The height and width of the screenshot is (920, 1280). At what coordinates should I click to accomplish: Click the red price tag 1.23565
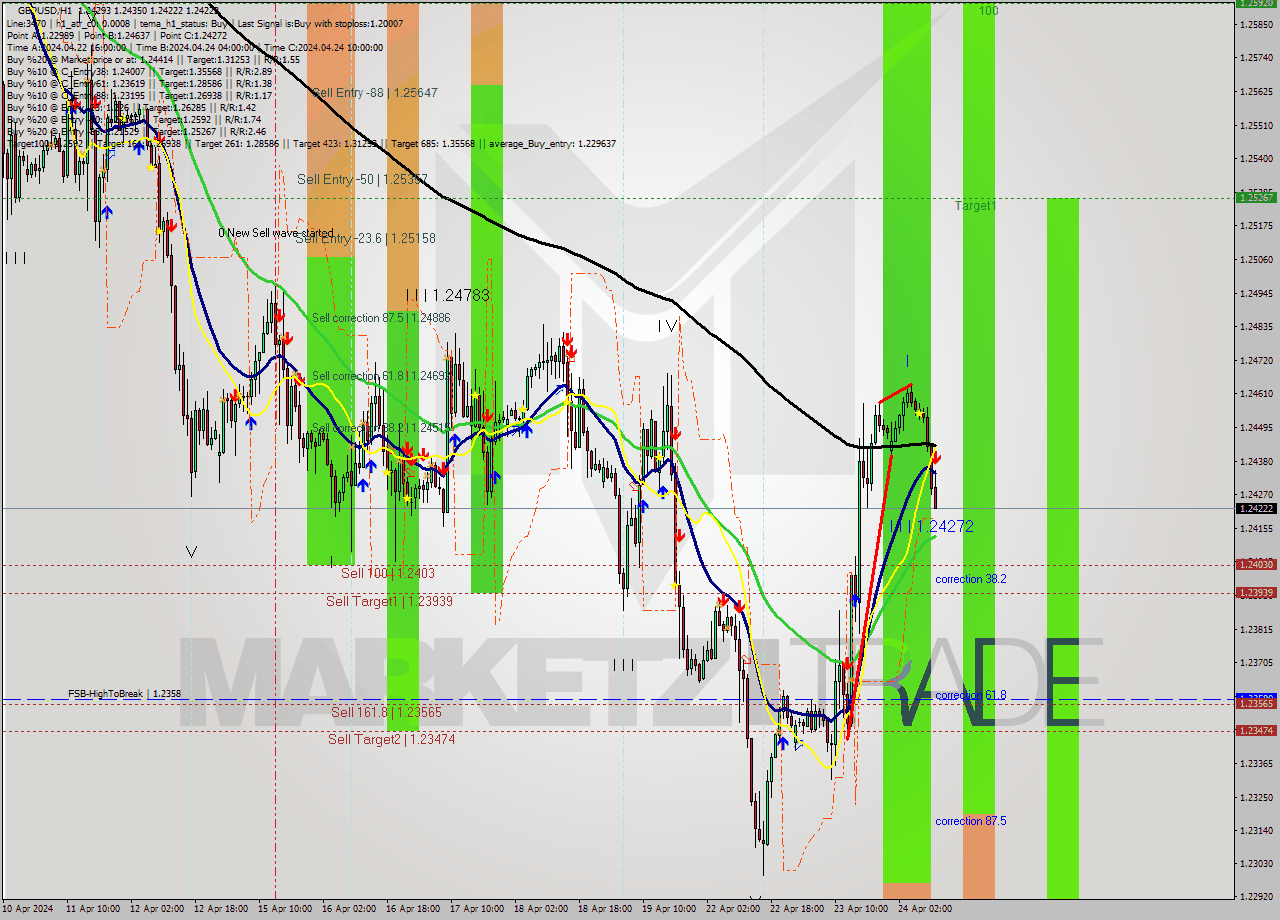point(1256,704)
